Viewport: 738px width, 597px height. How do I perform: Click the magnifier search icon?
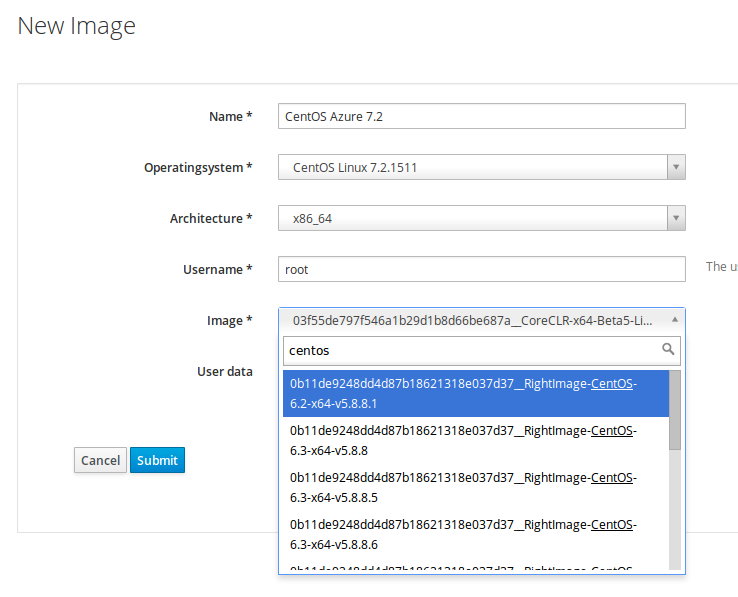pyautogui.click(x=668, y=349)
